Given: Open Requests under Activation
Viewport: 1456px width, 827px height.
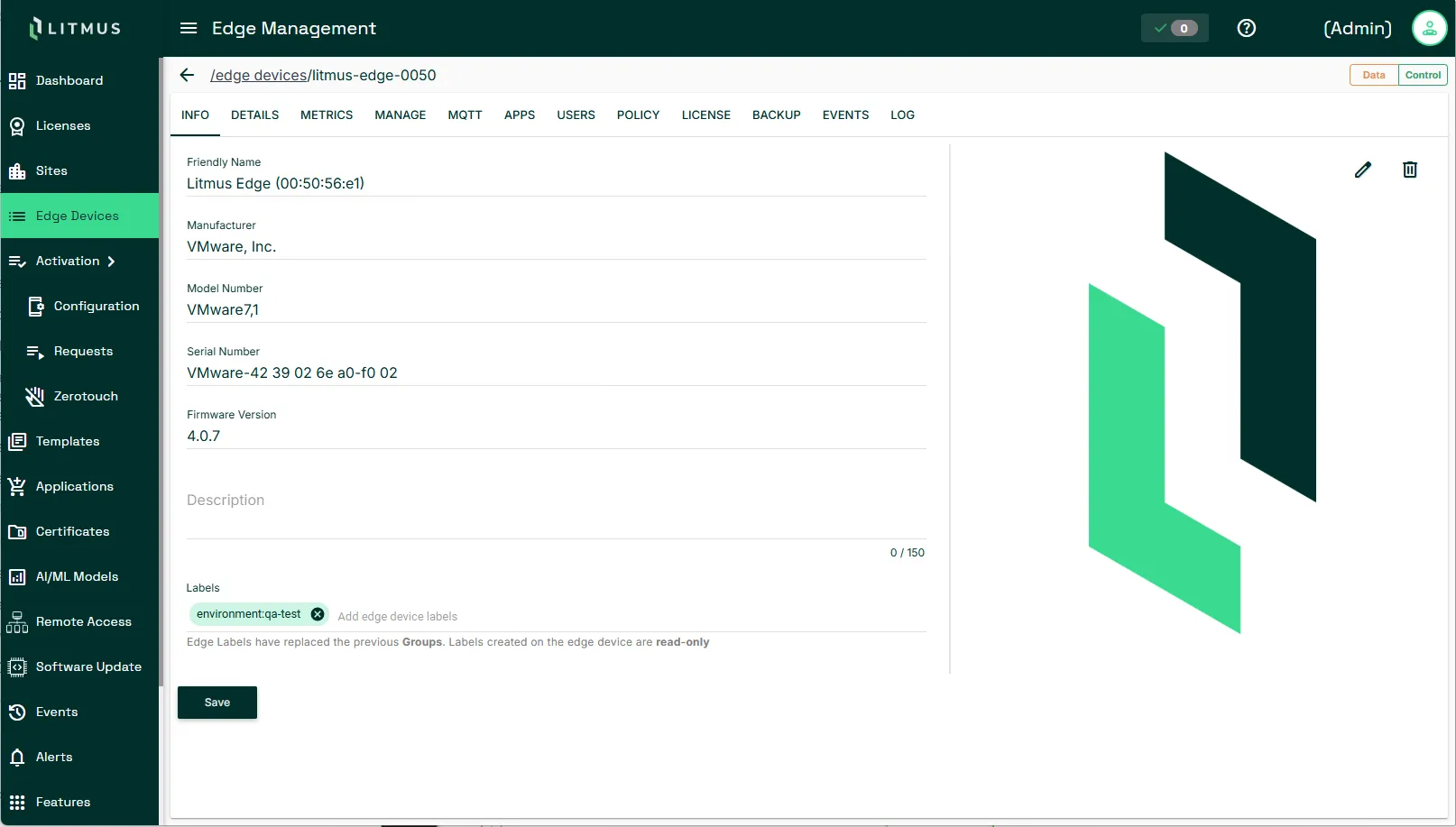Looking at the screenshot, I should click(79, 351).
